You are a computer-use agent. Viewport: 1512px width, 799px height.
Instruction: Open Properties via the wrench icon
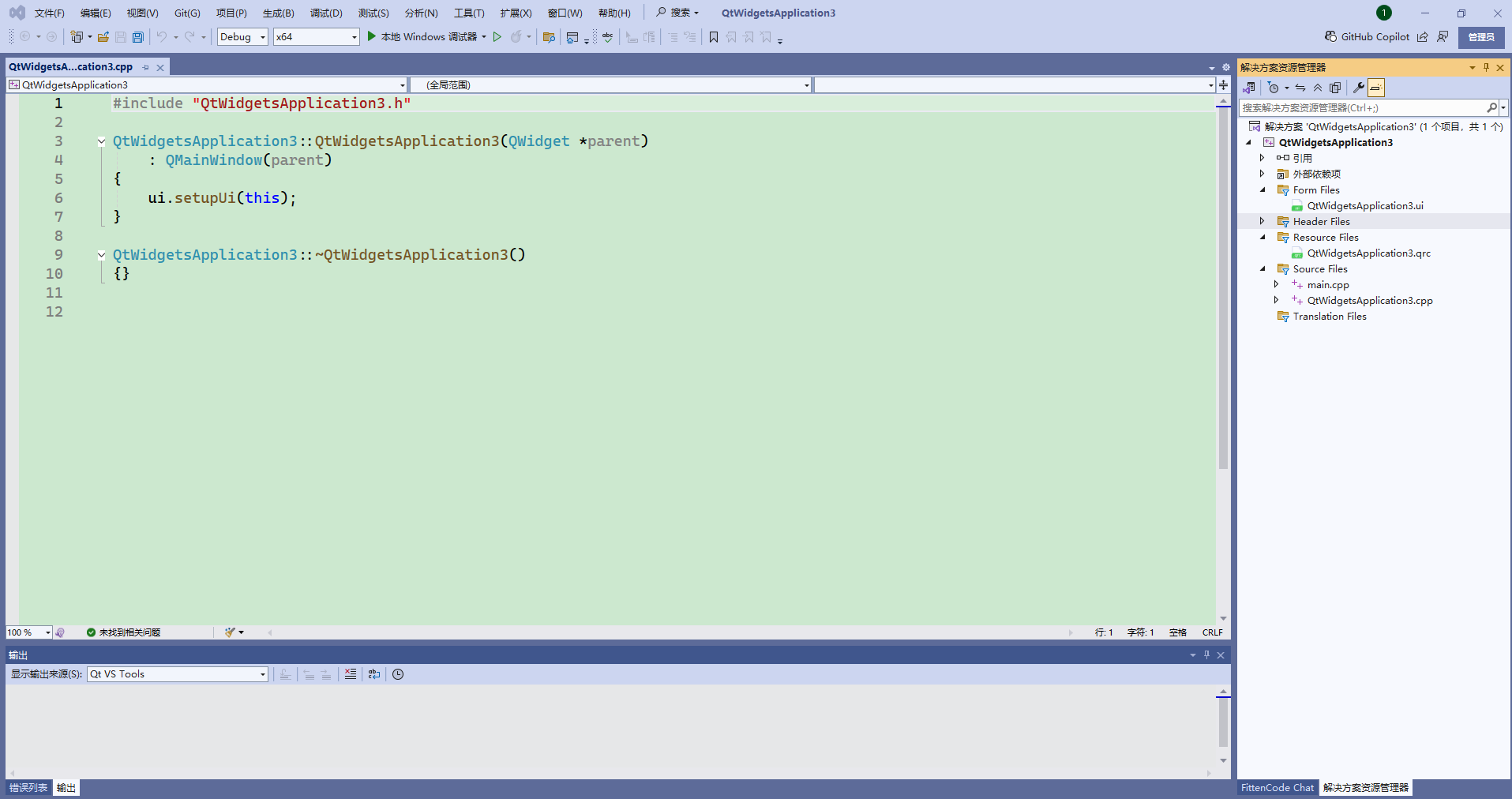[x=1359, y=88]
